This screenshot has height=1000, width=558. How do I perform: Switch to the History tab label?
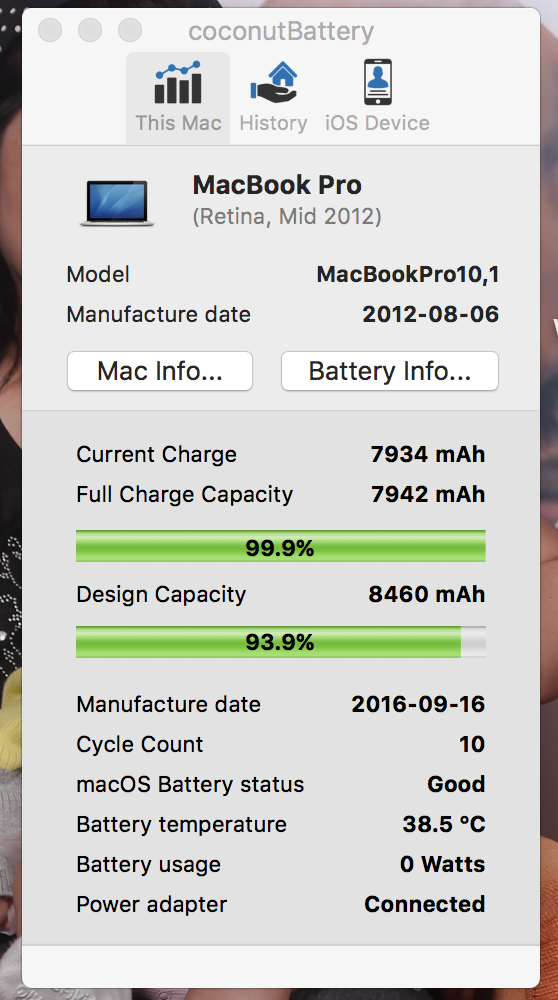click(x=274, y=122)
